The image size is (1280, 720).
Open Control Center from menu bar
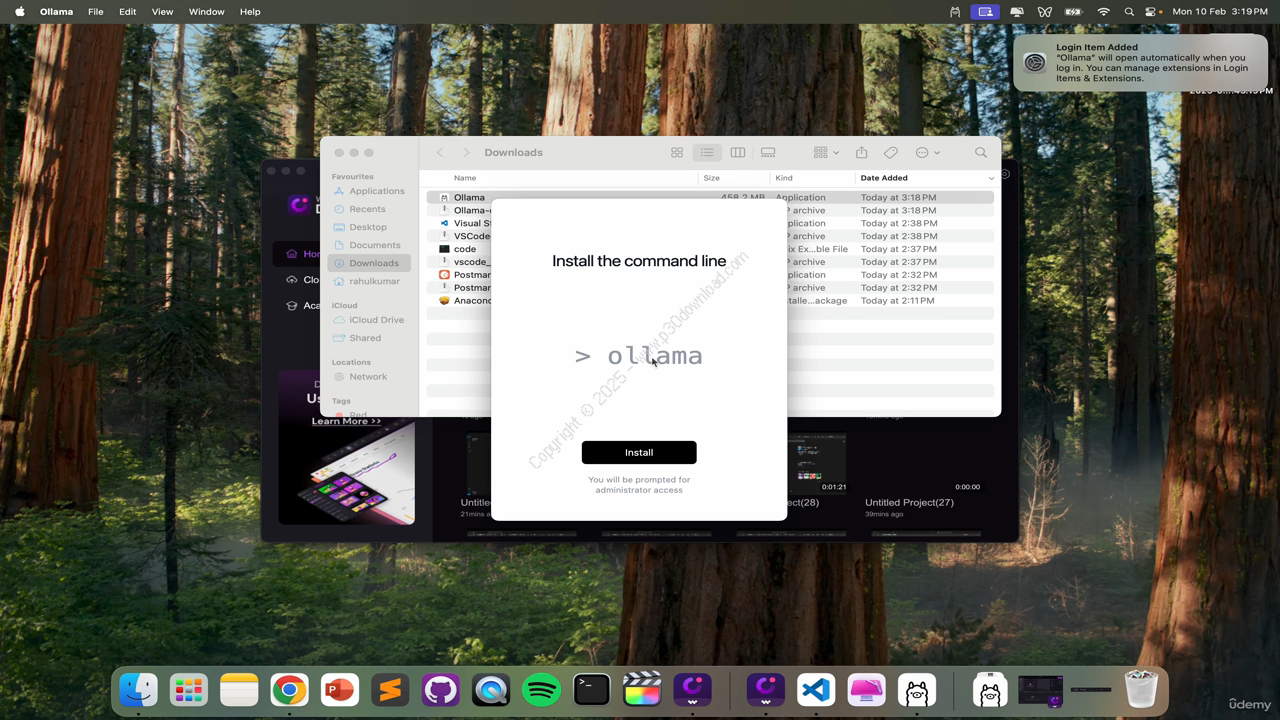(x=1152, y=11)
